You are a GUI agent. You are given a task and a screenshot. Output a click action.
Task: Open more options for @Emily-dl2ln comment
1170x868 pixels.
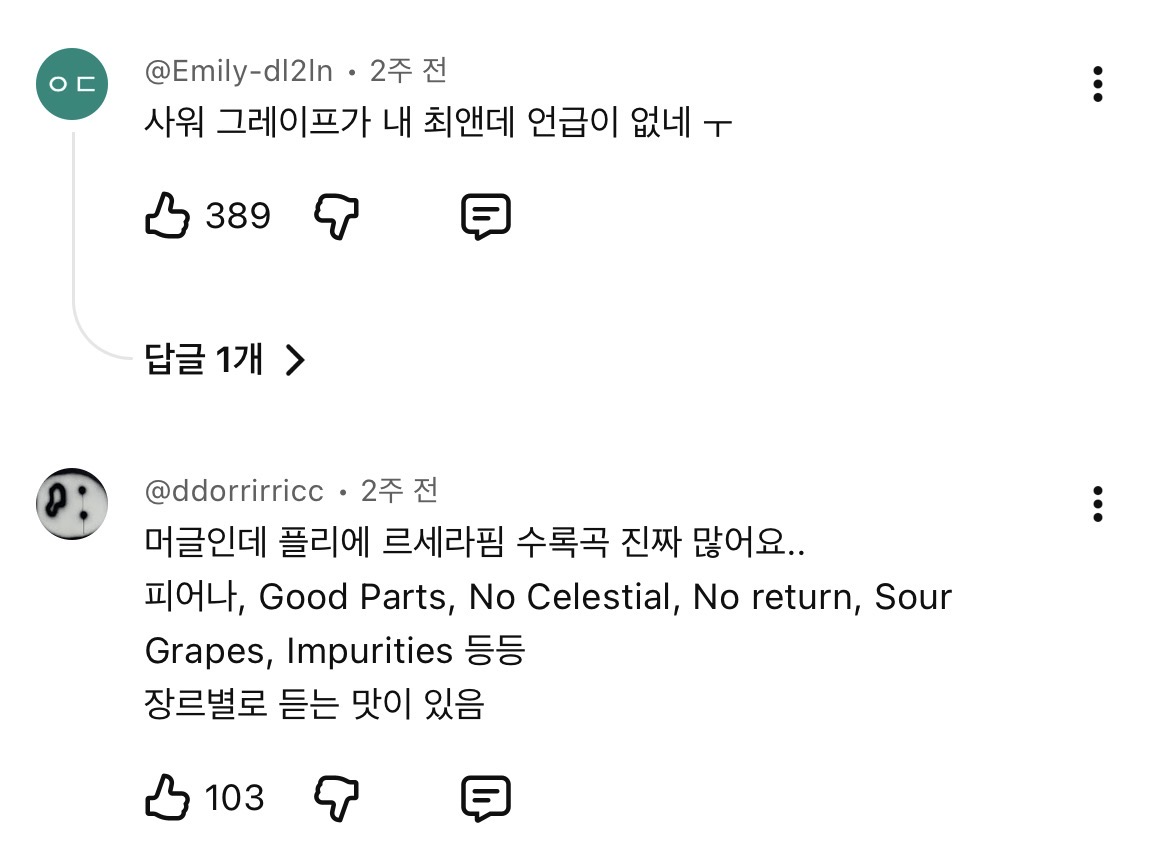[1098, 85]
